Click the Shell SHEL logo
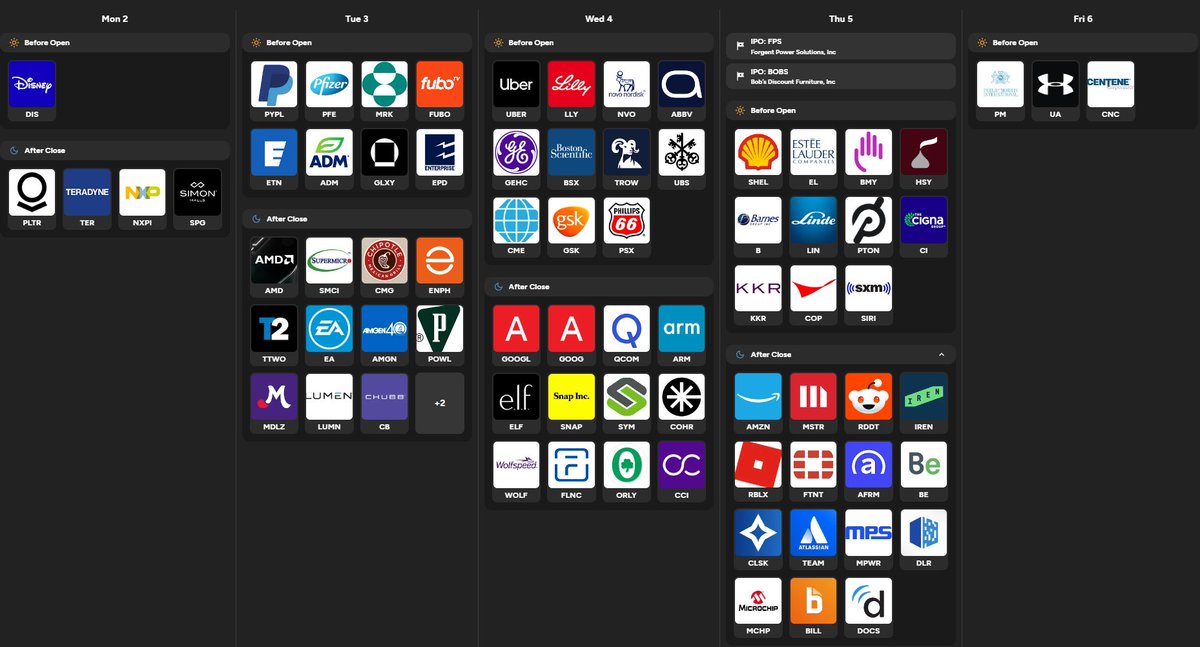Screen dimensions: 1200x647 point(758,152)
